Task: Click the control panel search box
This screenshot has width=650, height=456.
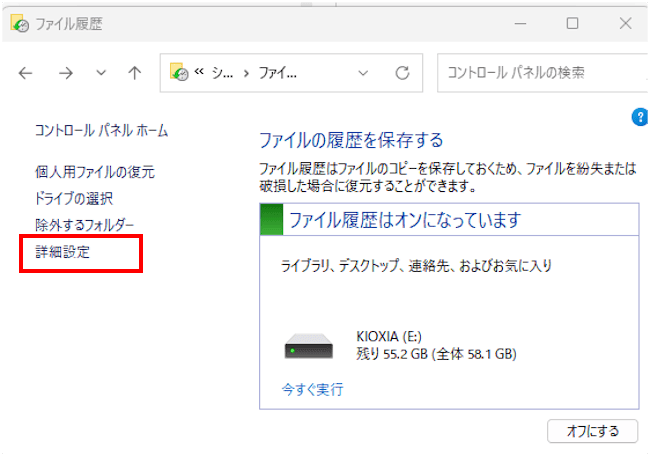Action: point(542,73)
